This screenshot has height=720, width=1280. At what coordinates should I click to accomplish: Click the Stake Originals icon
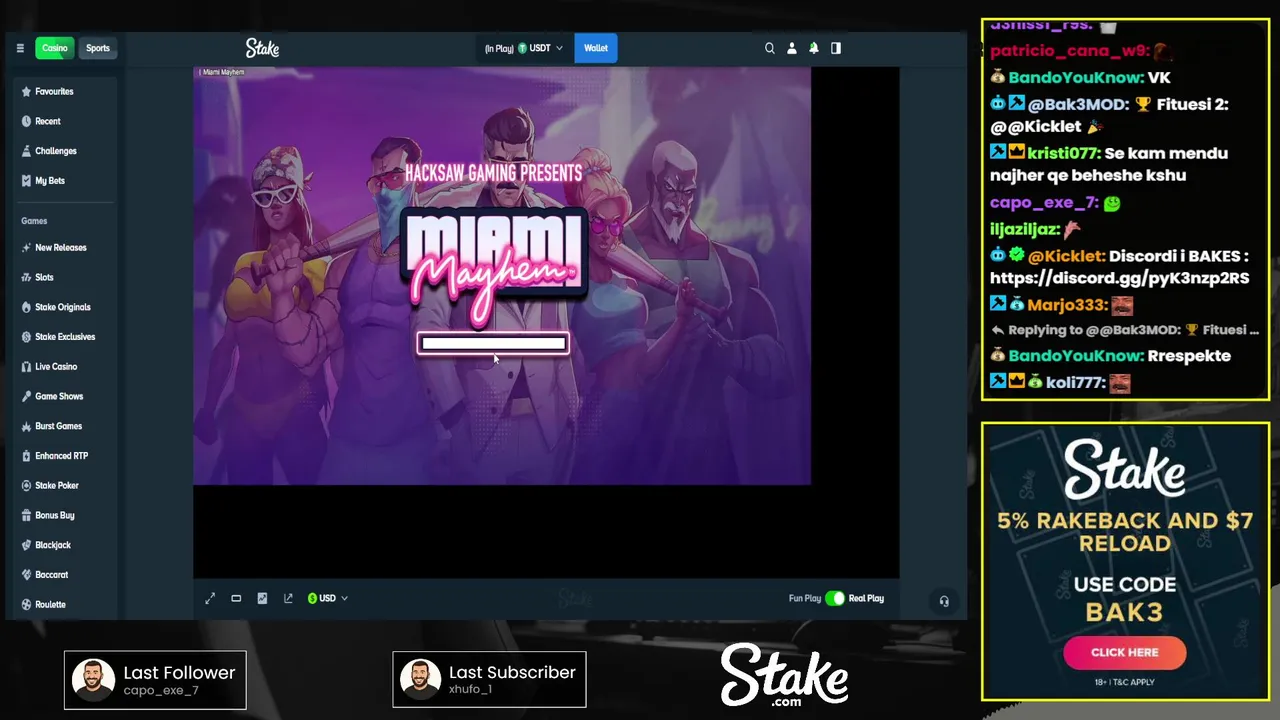26,307
